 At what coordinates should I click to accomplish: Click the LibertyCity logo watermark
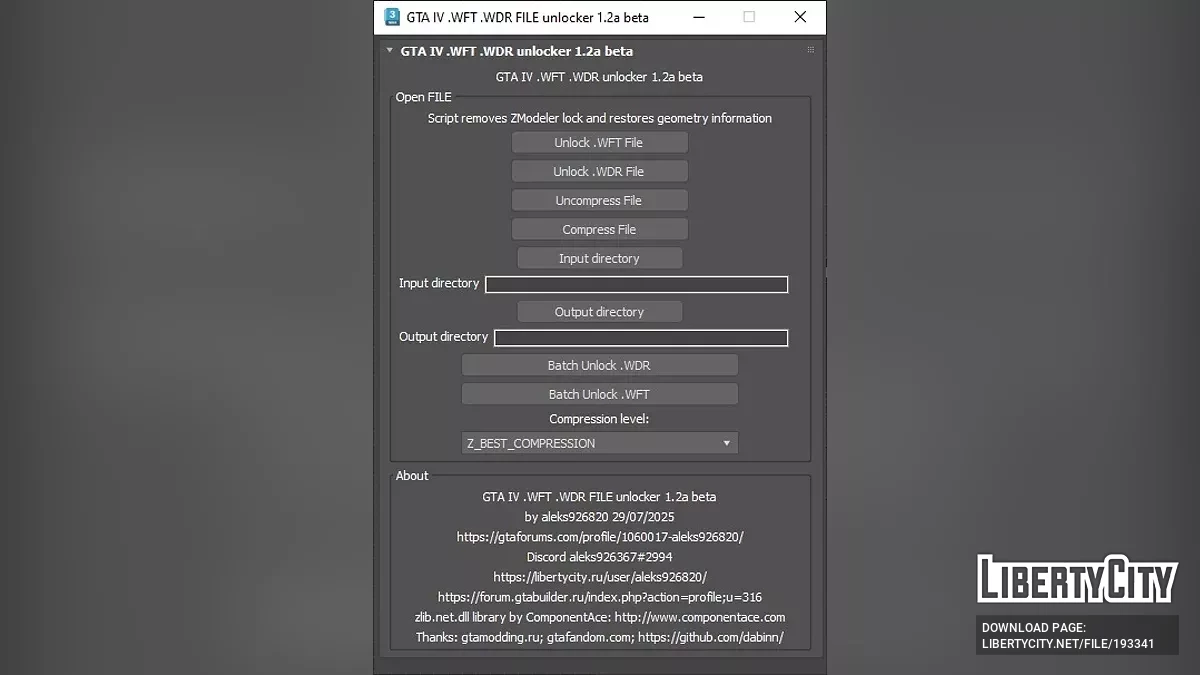(x=1078, y=580)
